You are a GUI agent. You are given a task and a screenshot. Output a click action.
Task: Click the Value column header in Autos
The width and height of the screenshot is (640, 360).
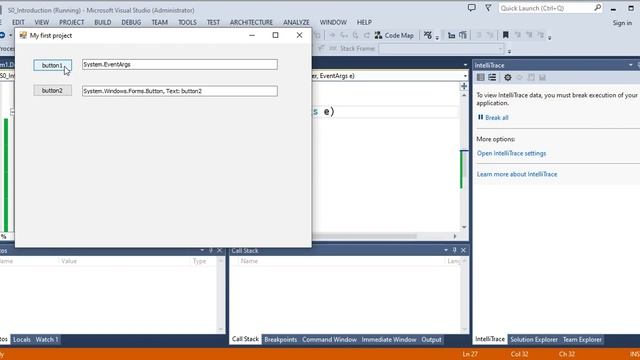tap(69, 261)
